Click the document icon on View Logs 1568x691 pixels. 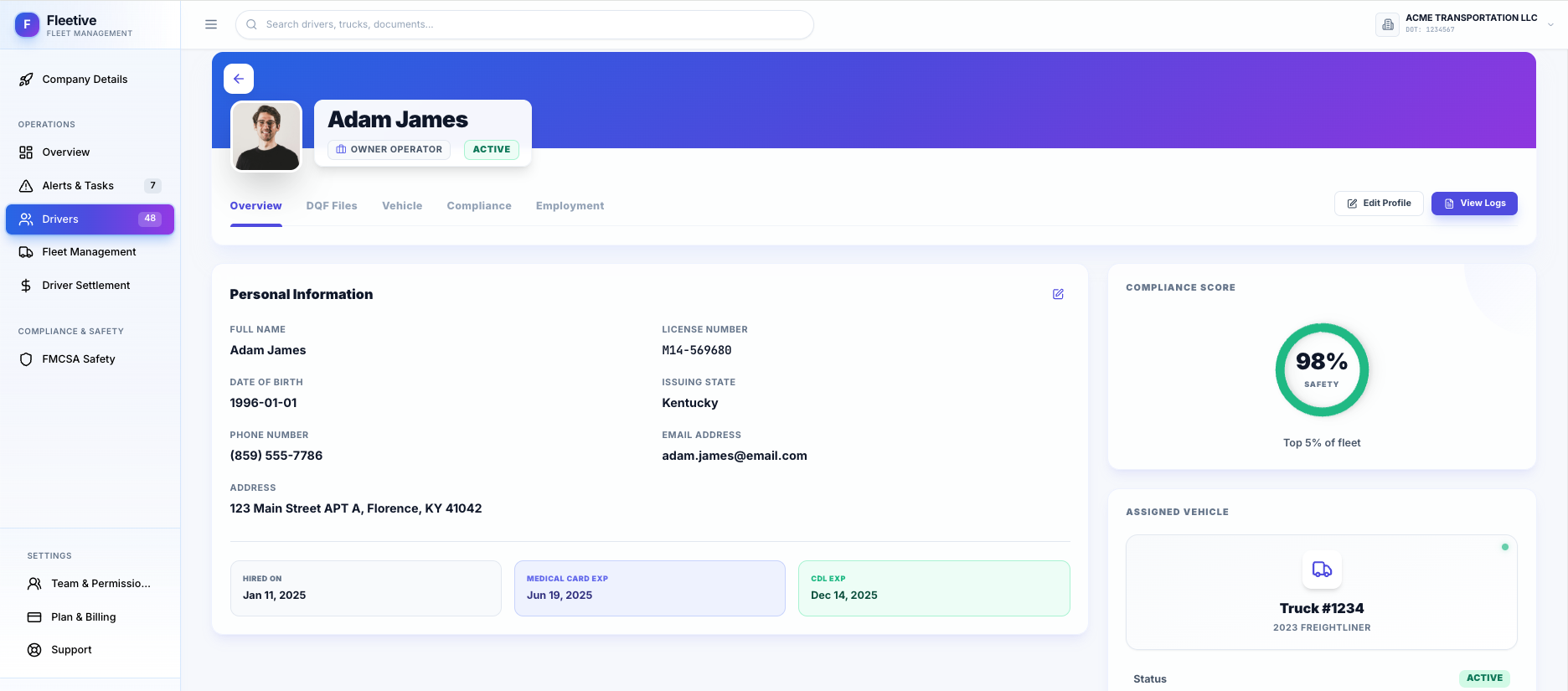click(1449, 204)
